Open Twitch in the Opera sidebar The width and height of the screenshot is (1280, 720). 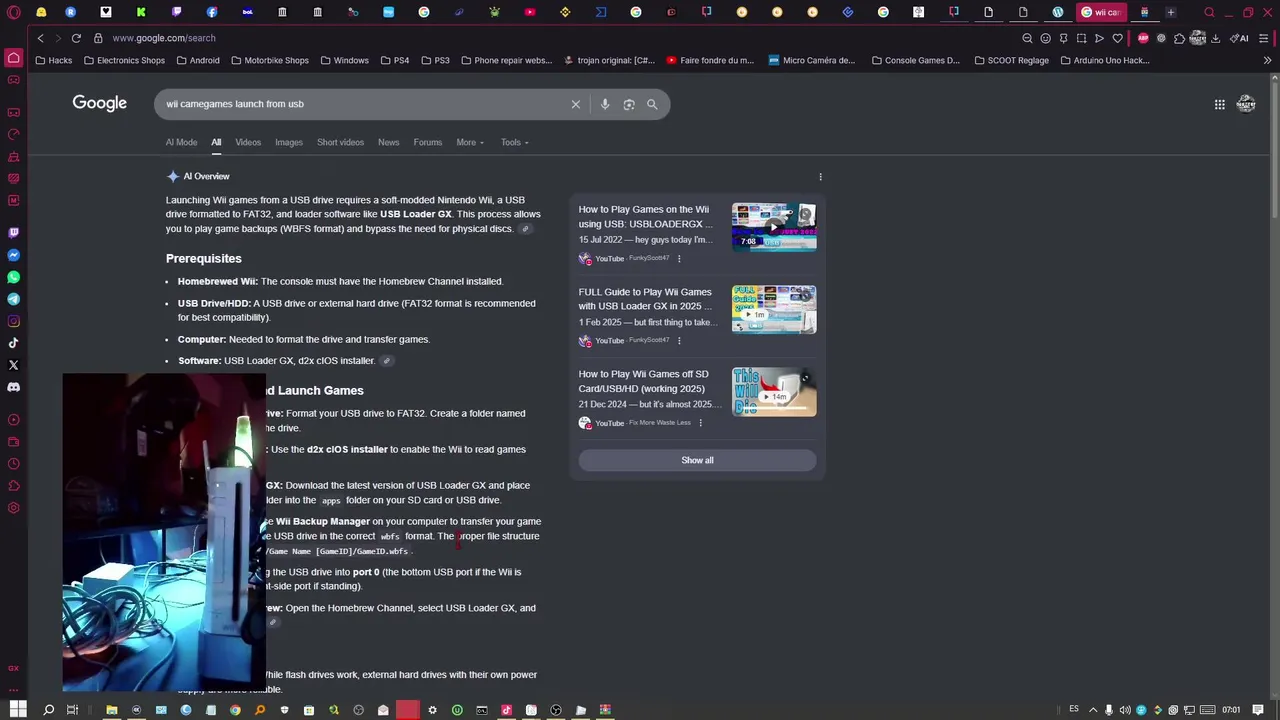[x=13, y=232]
